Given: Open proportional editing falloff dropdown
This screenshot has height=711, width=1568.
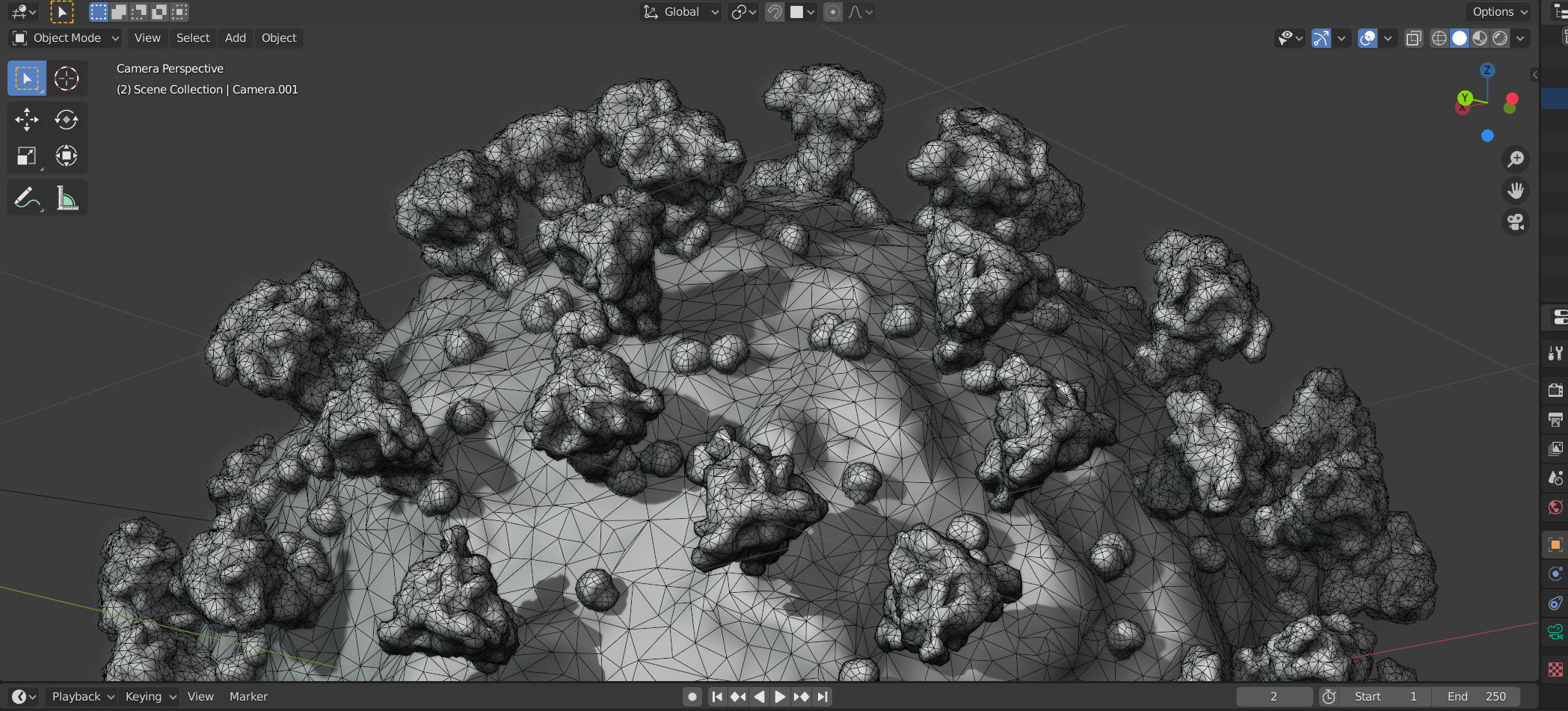Looking at the screenshot, I should click(x=860, y=12).
